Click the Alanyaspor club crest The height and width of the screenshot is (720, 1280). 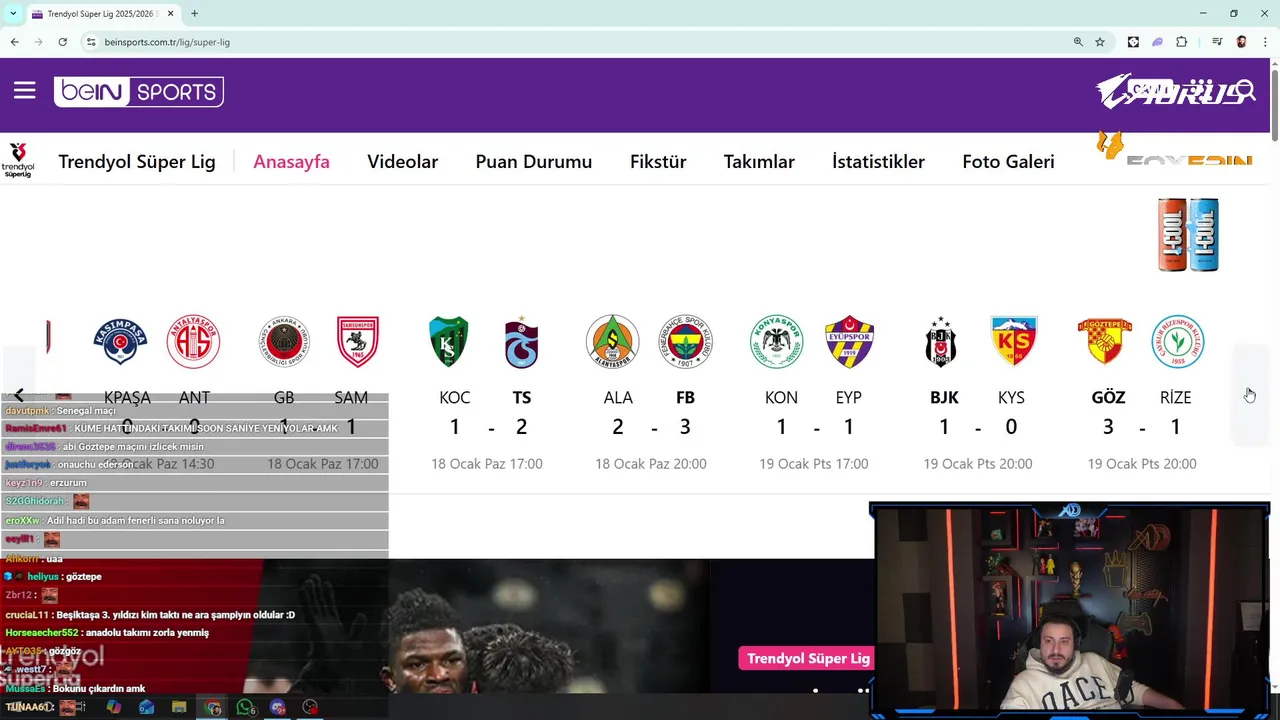pos(612,342)
